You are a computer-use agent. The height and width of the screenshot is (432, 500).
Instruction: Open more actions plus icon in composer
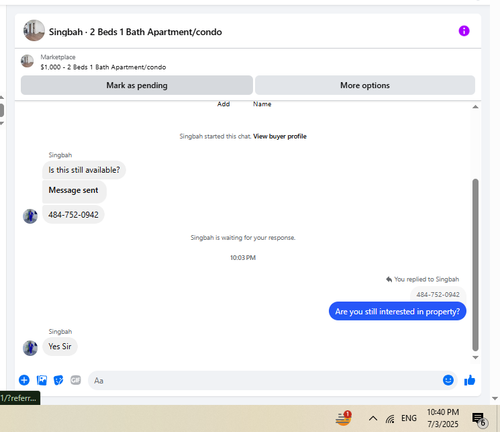pos(24,380)
